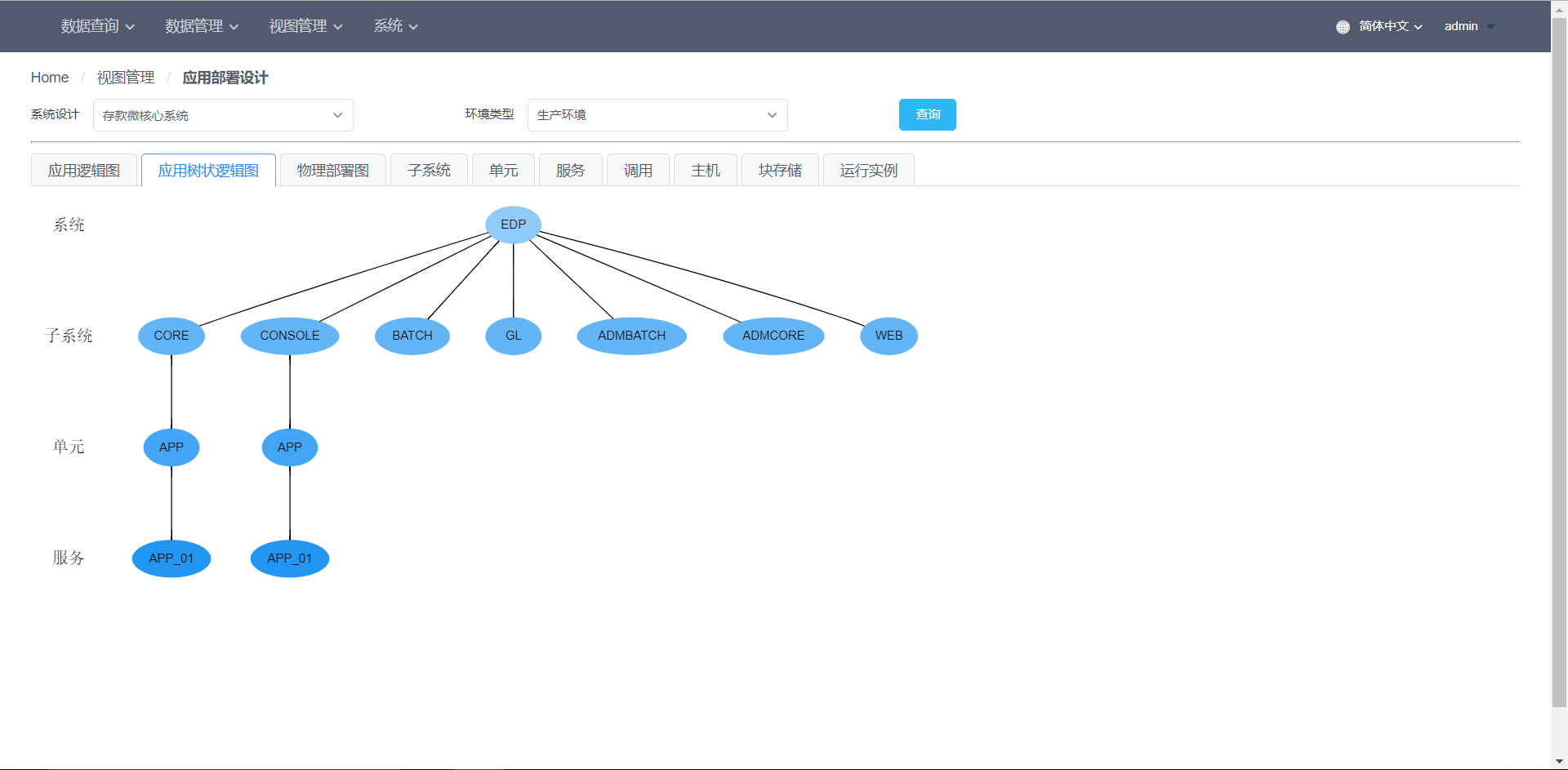Select the CONSOLE subsystem node
1568x770 pixels.
(290, 336)
